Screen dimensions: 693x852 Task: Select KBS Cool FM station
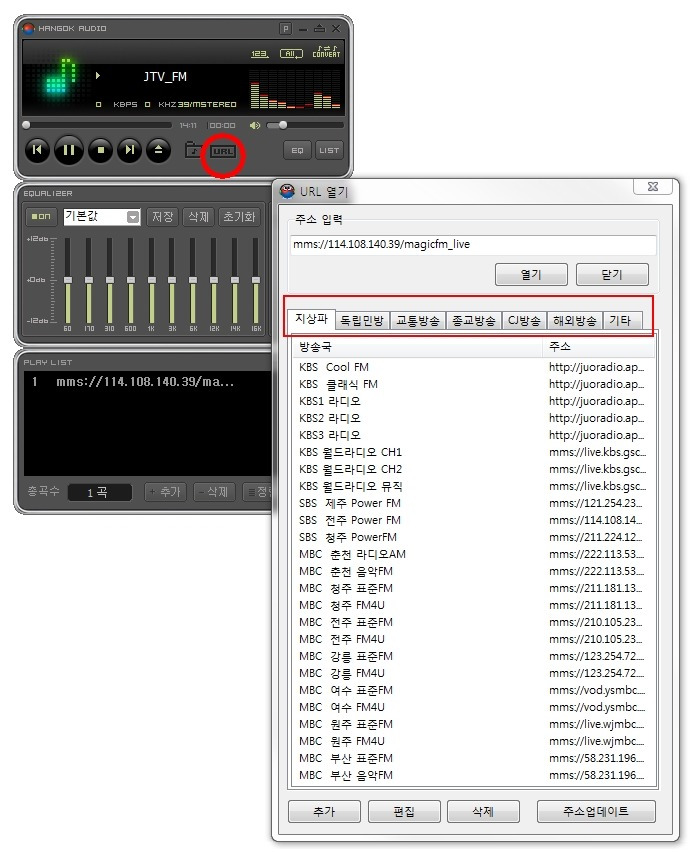473,367
